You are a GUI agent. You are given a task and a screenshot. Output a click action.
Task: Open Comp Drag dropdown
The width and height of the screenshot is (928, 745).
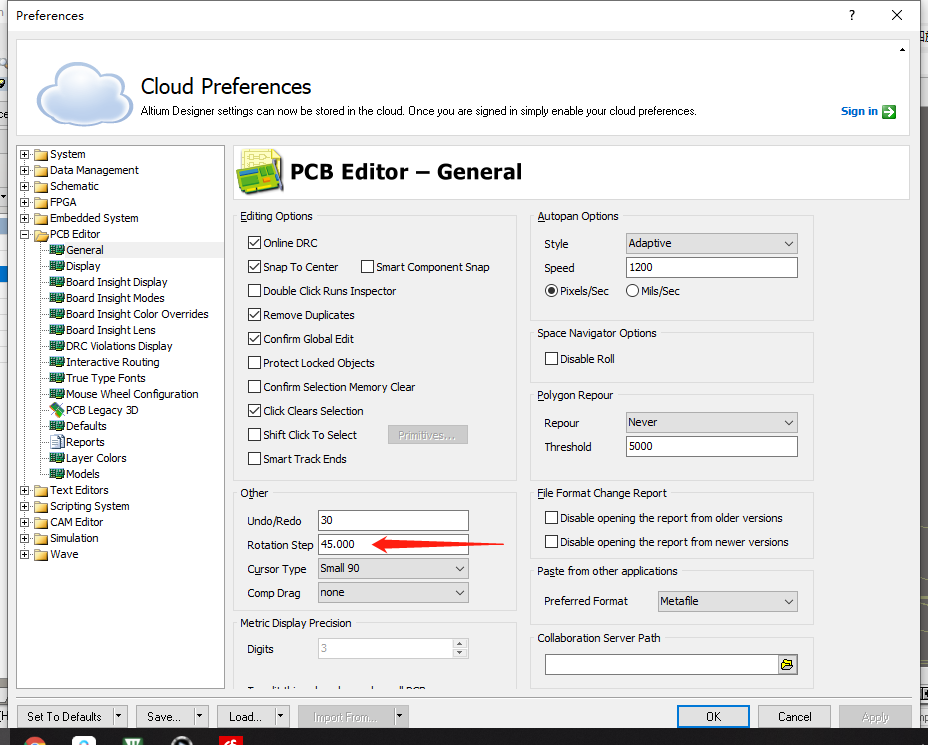[393, 592]
